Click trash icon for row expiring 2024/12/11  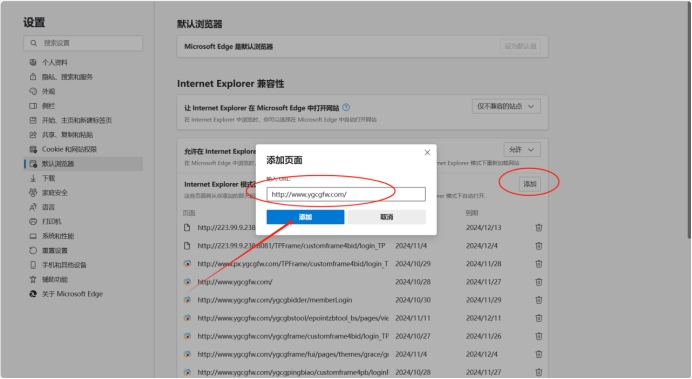538,318
